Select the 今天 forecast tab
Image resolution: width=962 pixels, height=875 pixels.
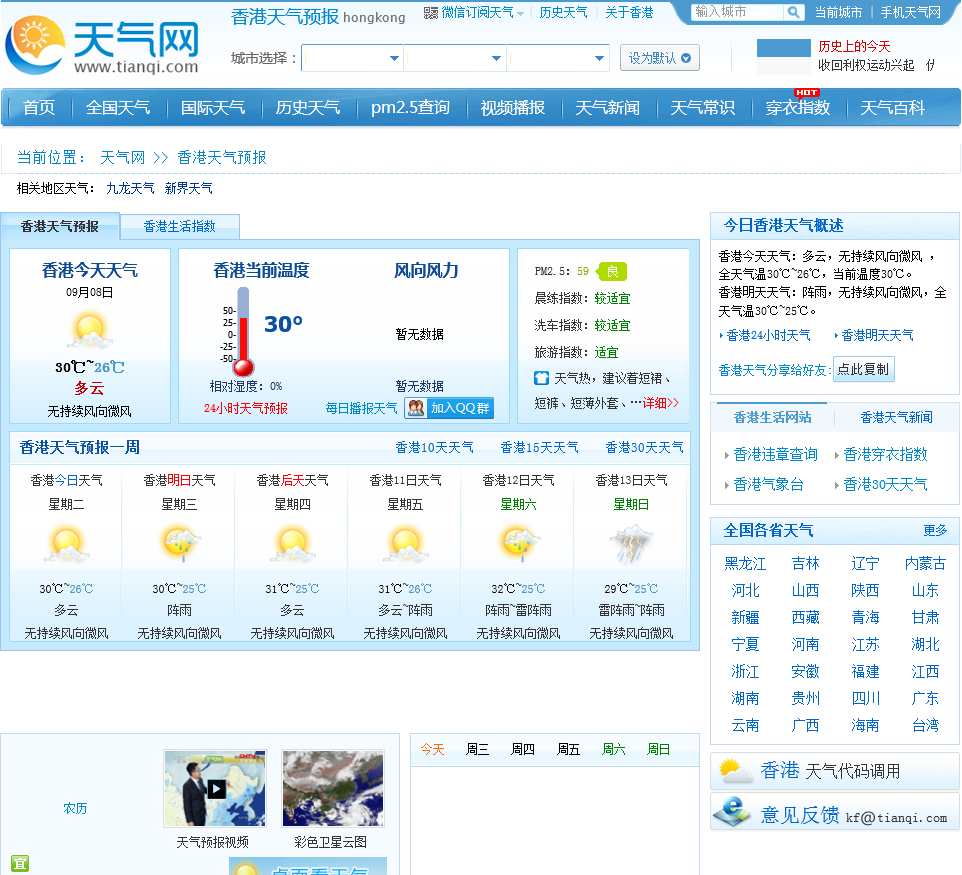pos(432,749)
